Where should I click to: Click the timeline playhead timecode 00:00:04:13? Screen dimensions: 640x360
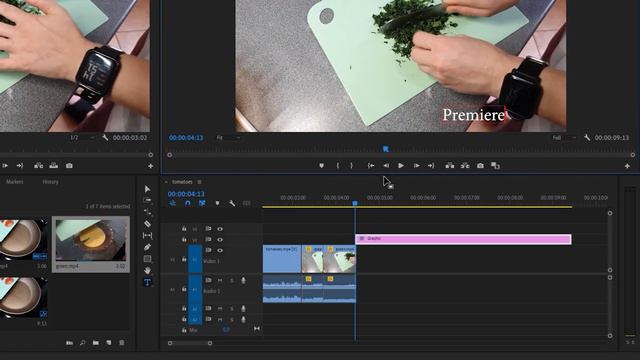click(186, 194)
